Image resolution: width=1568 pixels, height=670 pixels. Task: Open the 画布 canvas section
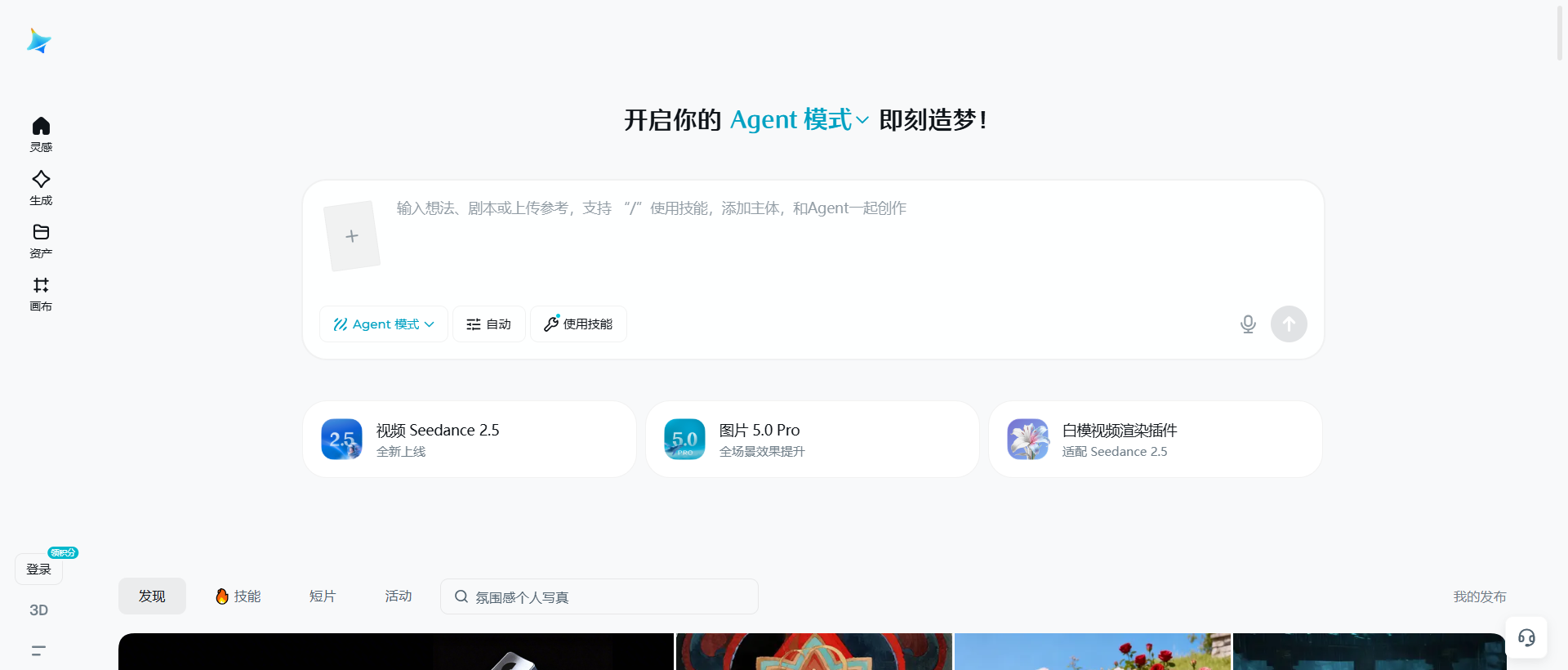click(41, 294)
